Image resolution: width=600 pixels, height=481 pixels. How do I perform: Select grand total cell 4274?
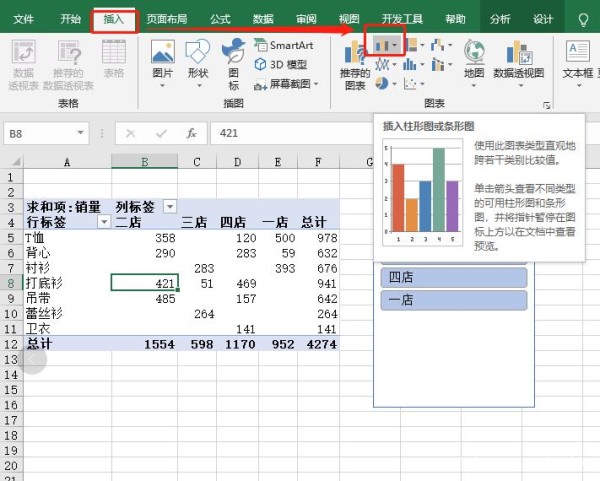(318, 344)
